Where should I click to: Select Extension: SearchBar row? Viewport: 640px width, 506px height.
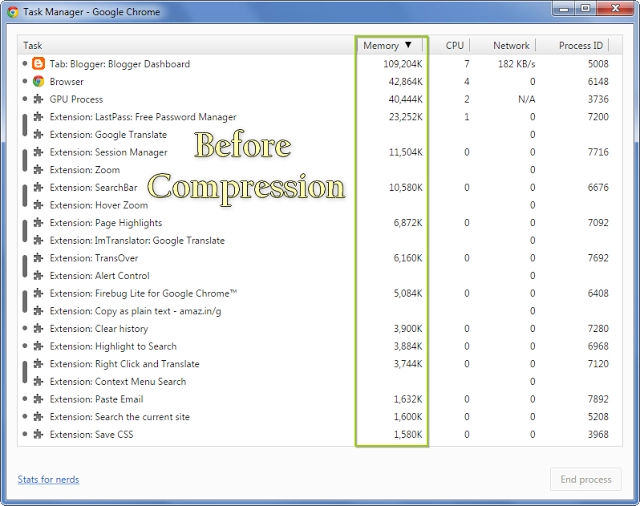[x=320, y=187]
